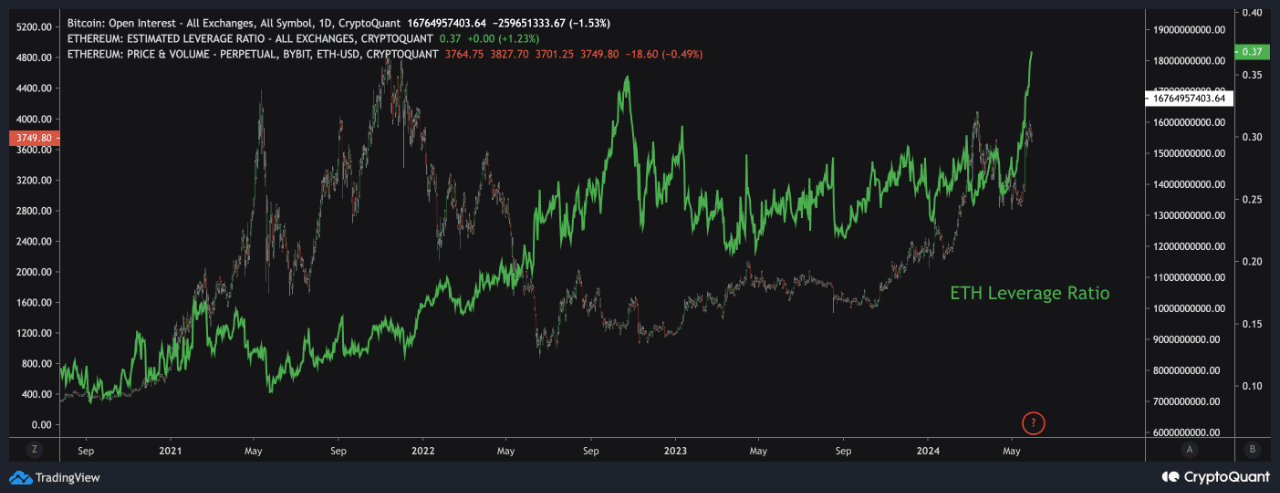The image size is (1280, 493).
Task: Click the 2023 label on time axis
Action: pyautogui.click(x=675, y=451)
